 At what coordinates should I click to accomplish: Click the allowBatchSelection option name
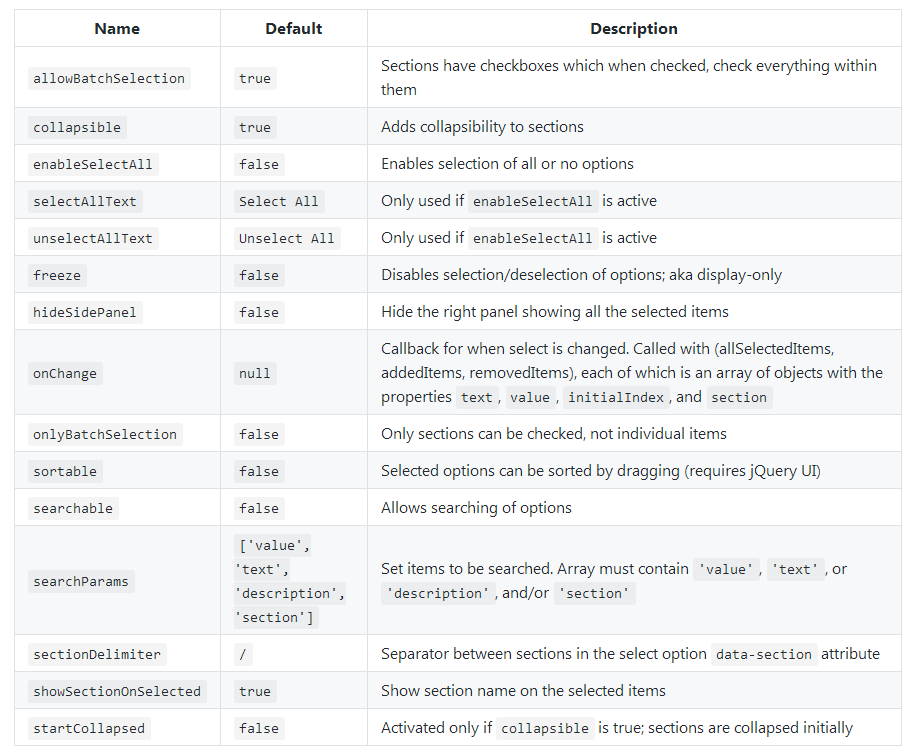109,78
